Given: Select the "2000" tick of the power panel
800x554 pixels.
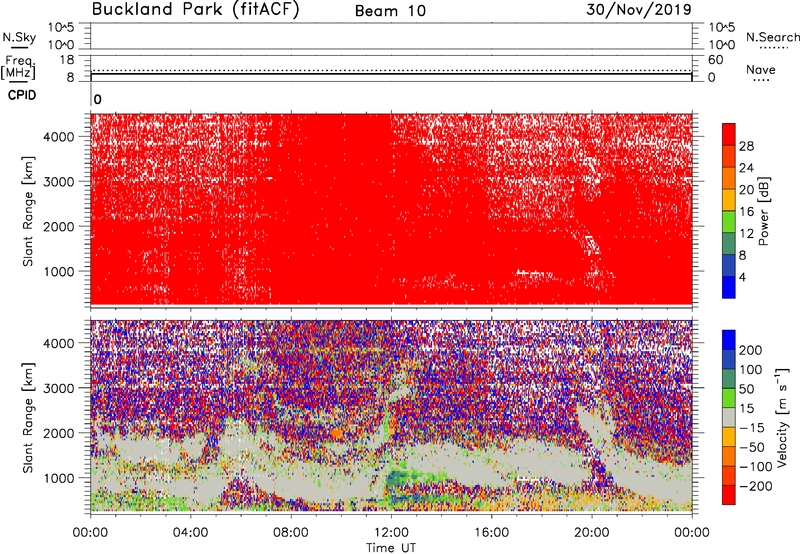Looking at the screenshot, I should [x=59, y=226].
